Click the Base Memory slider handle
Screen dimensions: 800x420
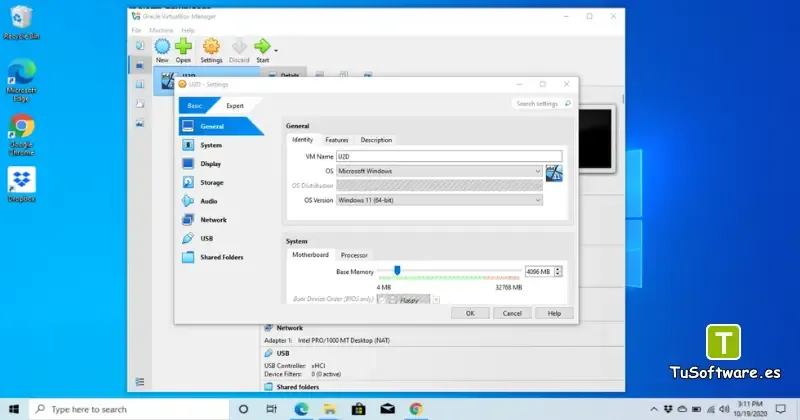coord(397,270)
